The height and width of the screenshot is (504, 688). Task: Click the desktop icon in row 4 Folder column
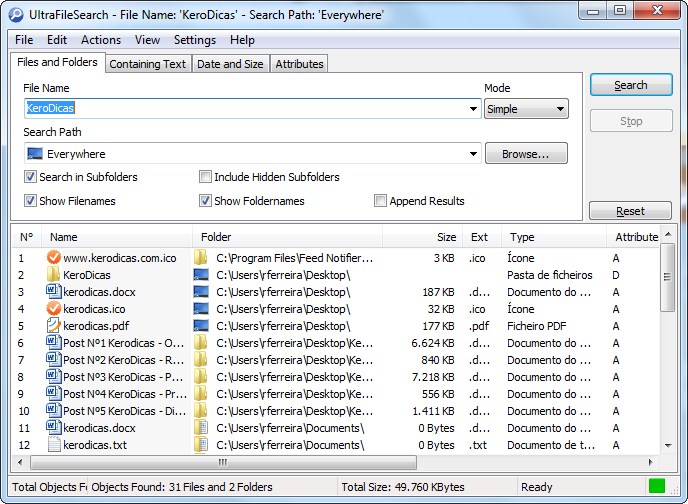tap(201, 308)
